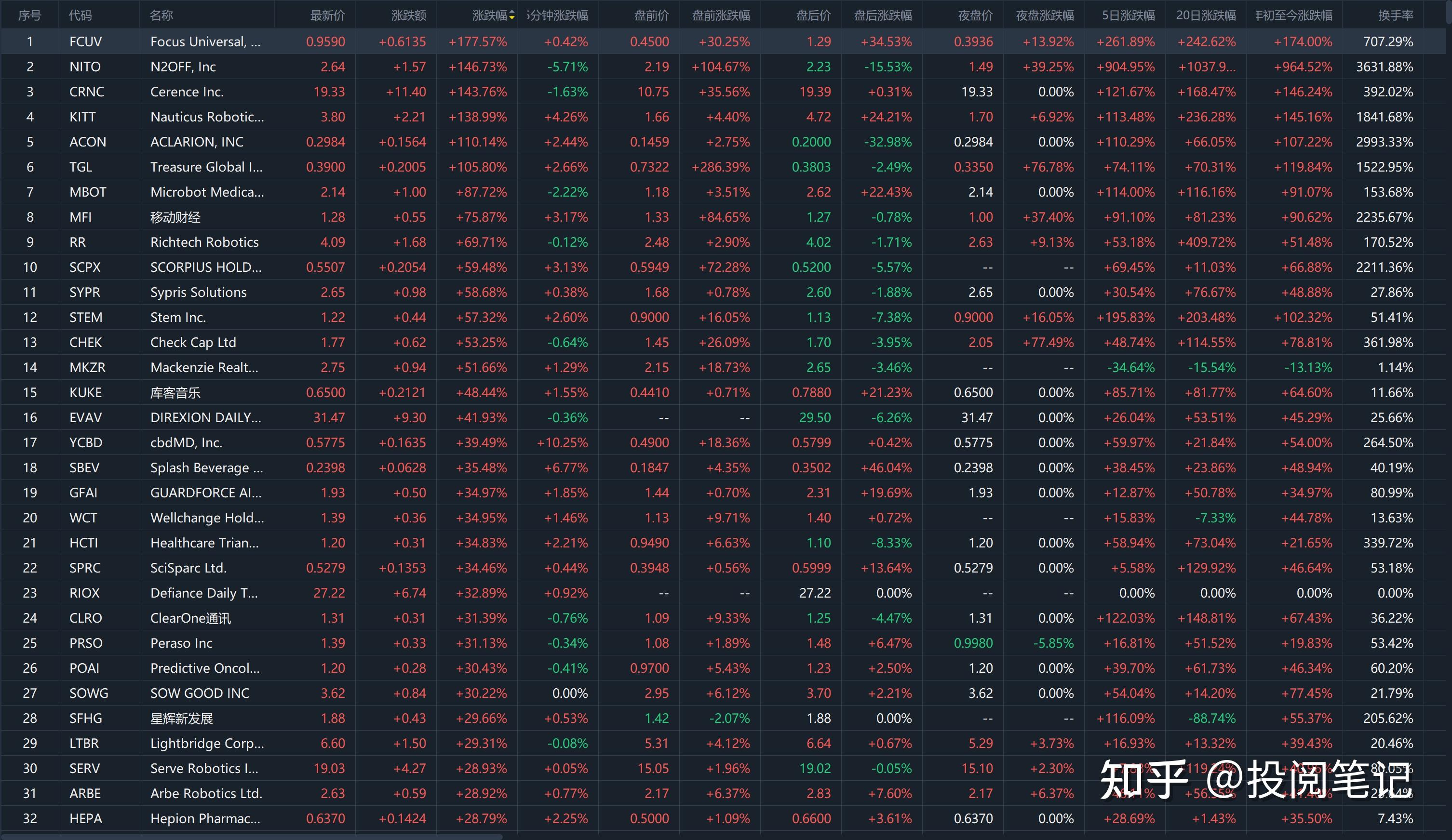Open the 星辉新发展 stock name
This screenshot has width=1452, height=840.
tap(181, 719)
